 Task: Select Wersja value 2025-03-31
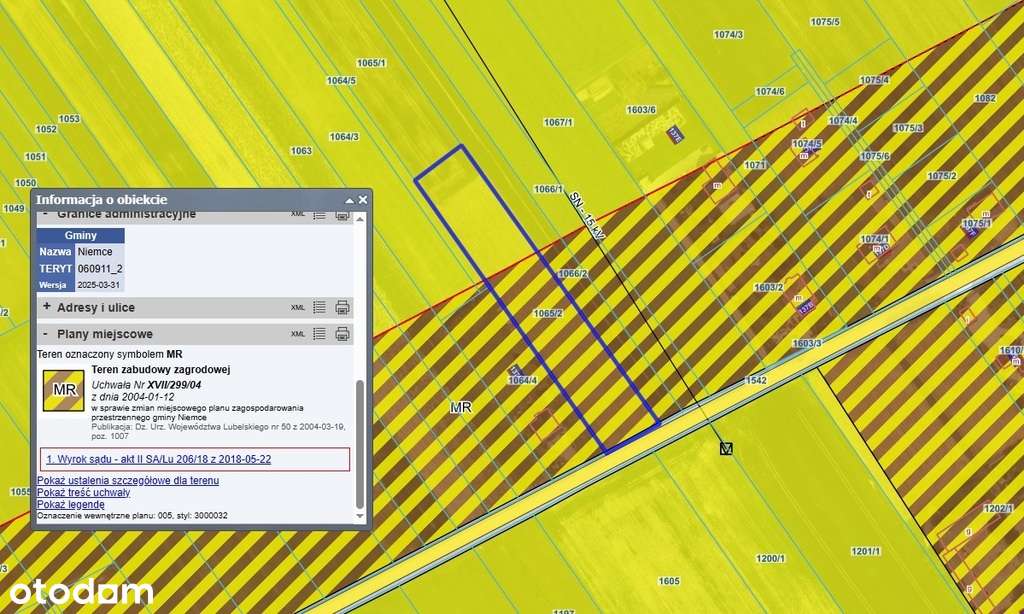(99, 285)
